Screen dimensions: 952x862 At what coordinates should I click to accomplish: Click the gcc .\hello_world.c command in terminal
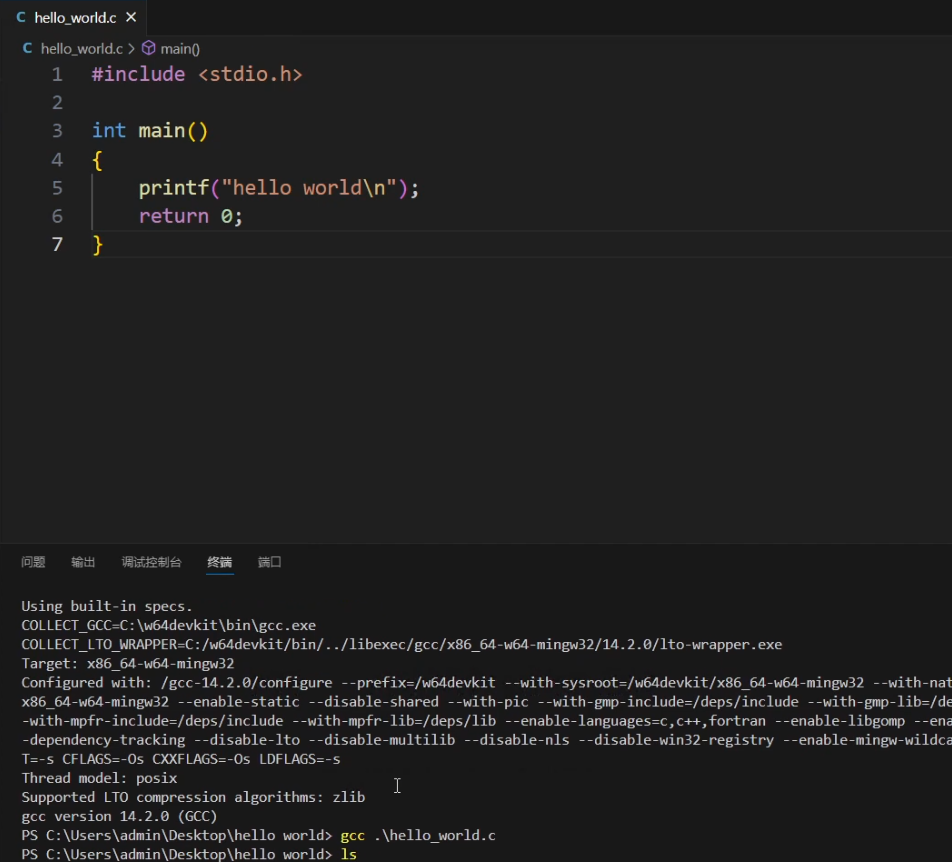(417, 835)
